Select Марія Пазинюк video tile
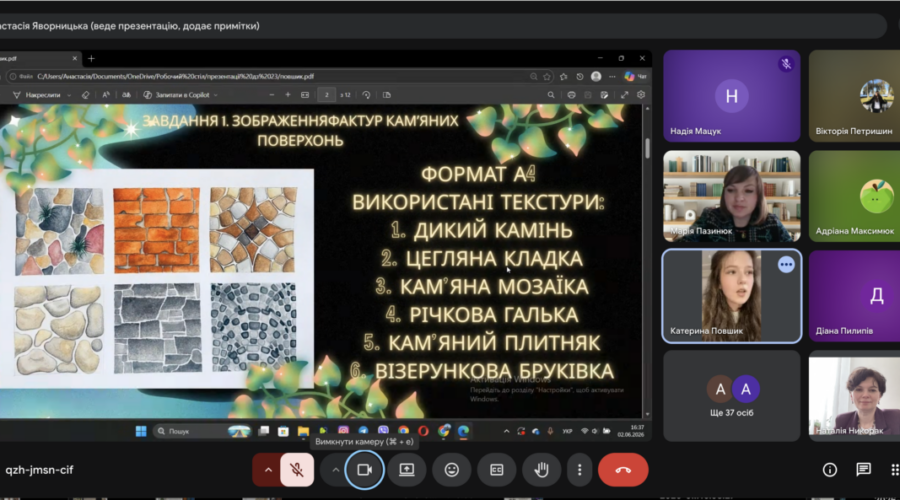The height and width of the screenshot is (500, 900). (731, 196)
